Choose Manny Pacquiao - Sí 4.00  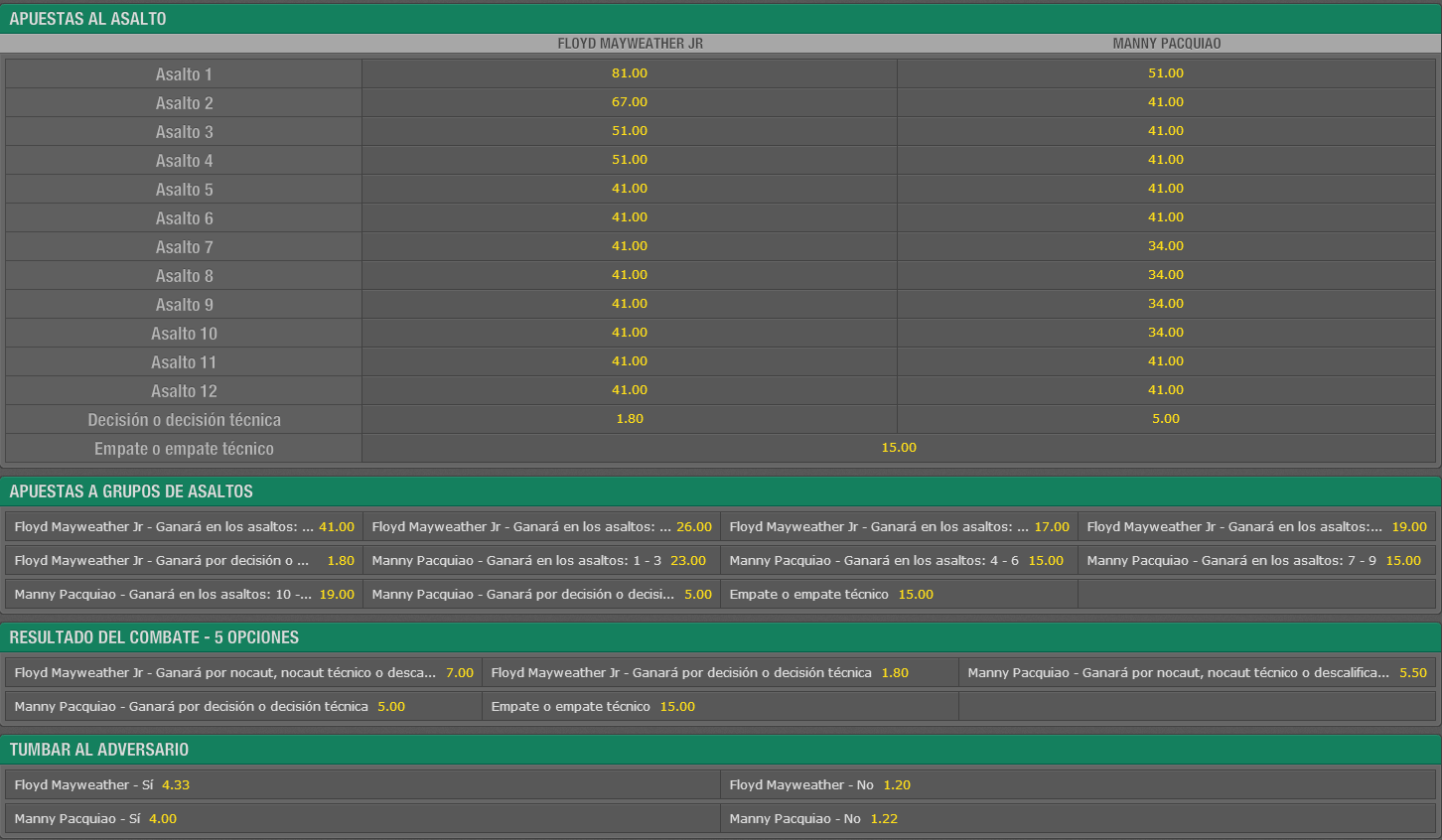(362, 819)
